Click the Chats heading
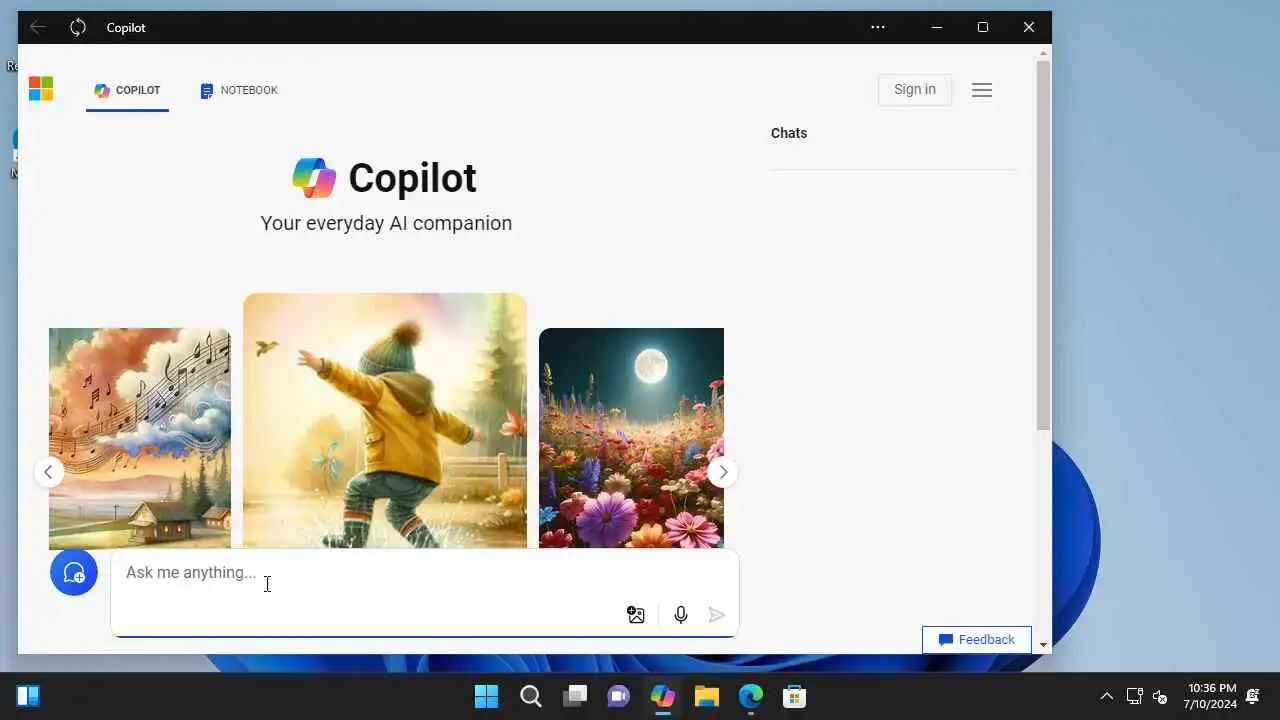This screenshot has width=1280, height=720. 789,133
